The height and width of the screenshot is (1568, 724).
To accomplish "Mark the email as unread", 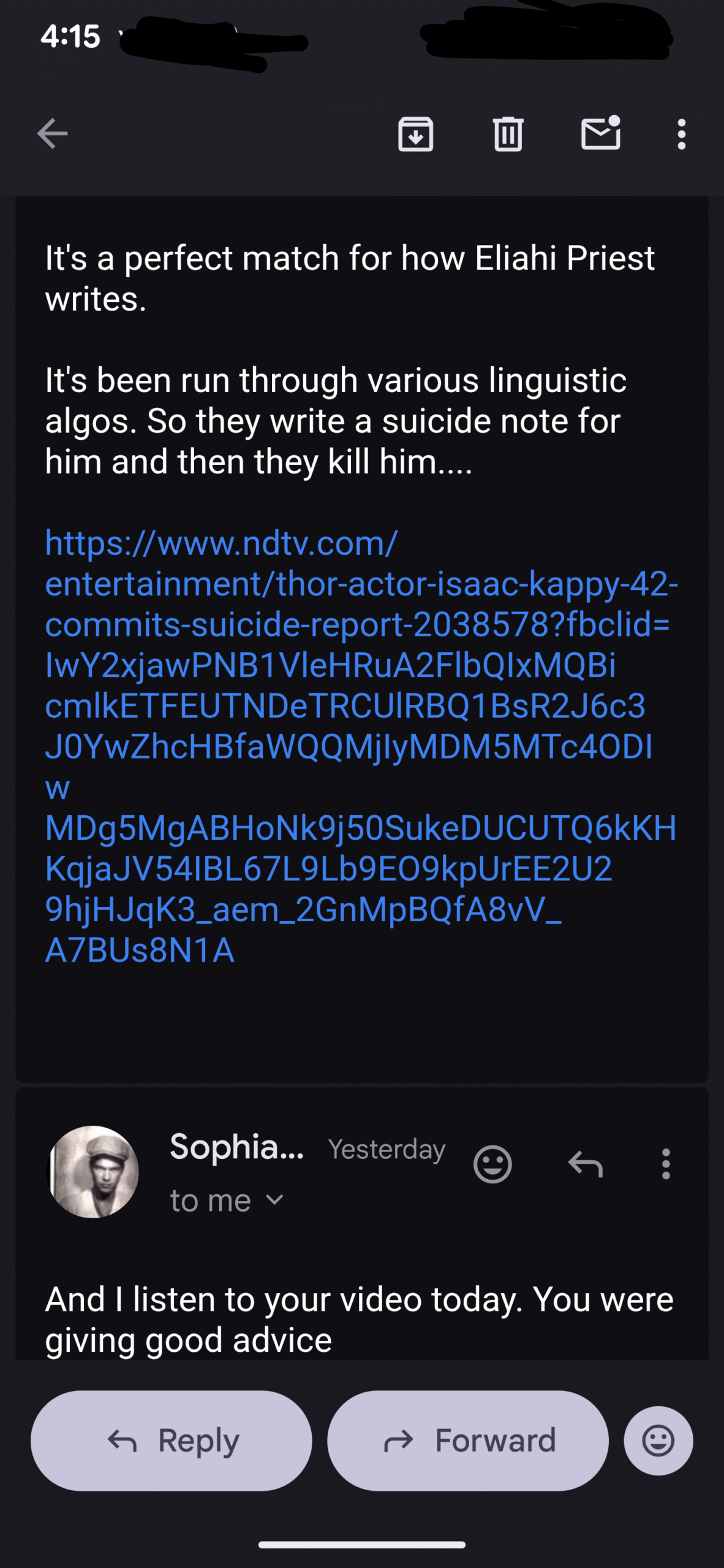I will [600, 134].
